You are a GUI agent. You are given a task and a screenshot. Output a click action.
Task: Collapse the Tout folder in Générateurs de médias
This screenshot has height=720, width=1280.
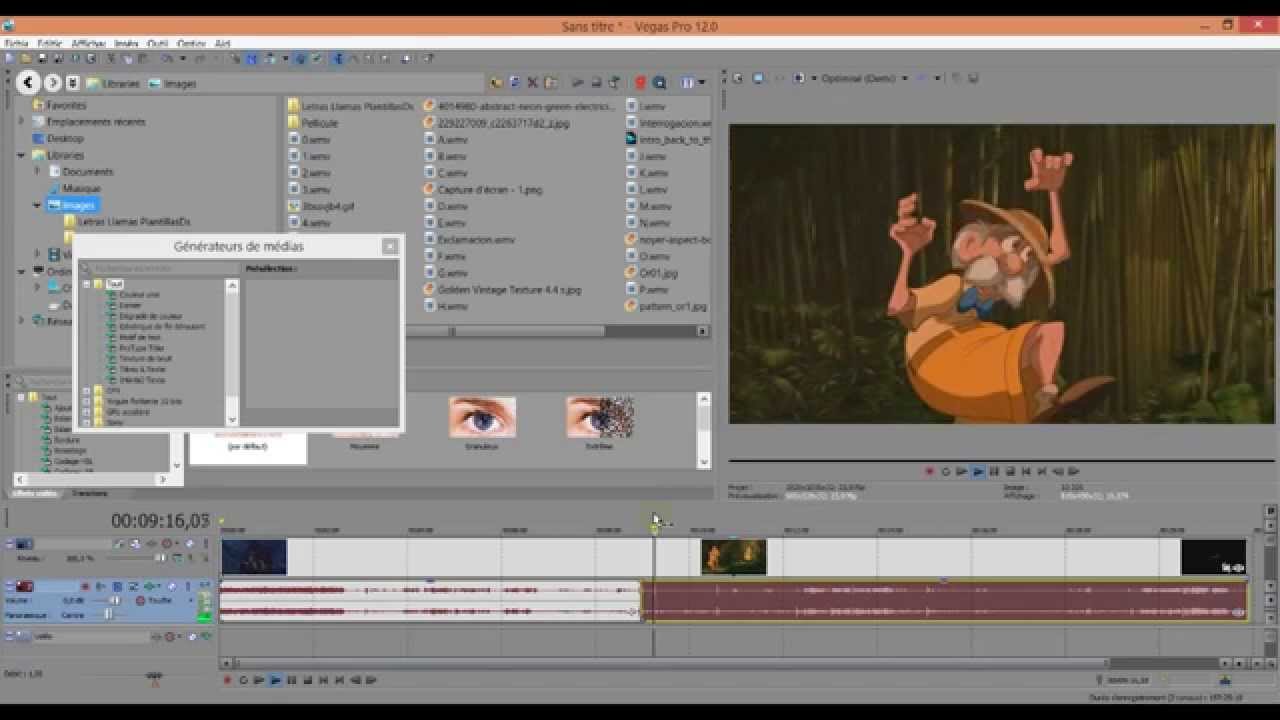(x=87, y=284)
